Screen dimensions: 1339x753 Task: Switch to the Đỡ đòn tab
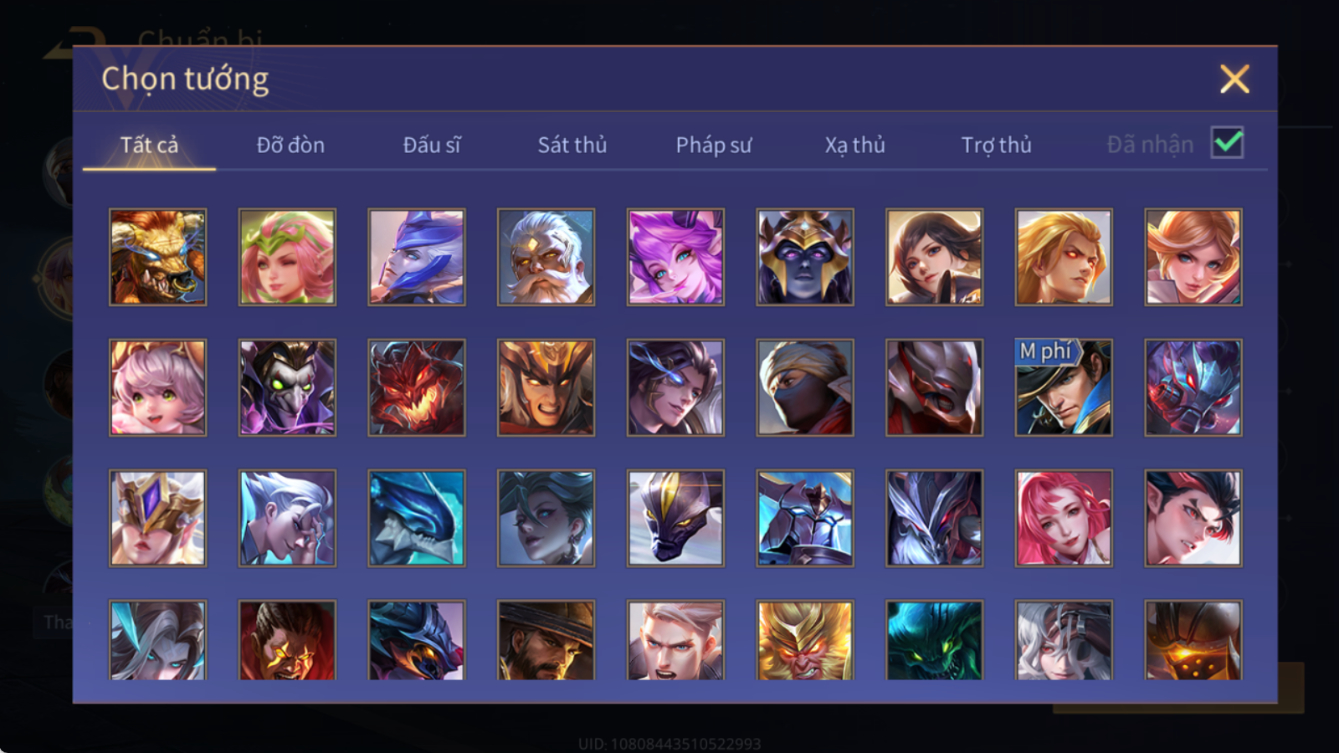pos(291,145)
